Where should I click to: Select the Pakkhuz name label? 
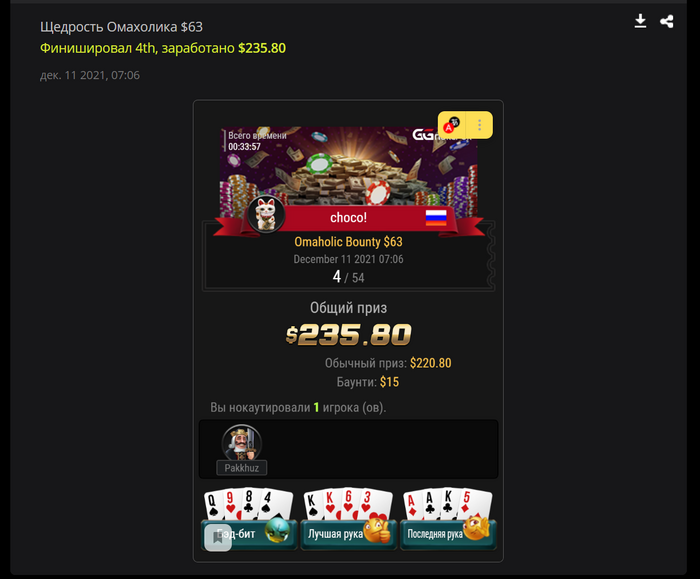(x=242, y=468)
